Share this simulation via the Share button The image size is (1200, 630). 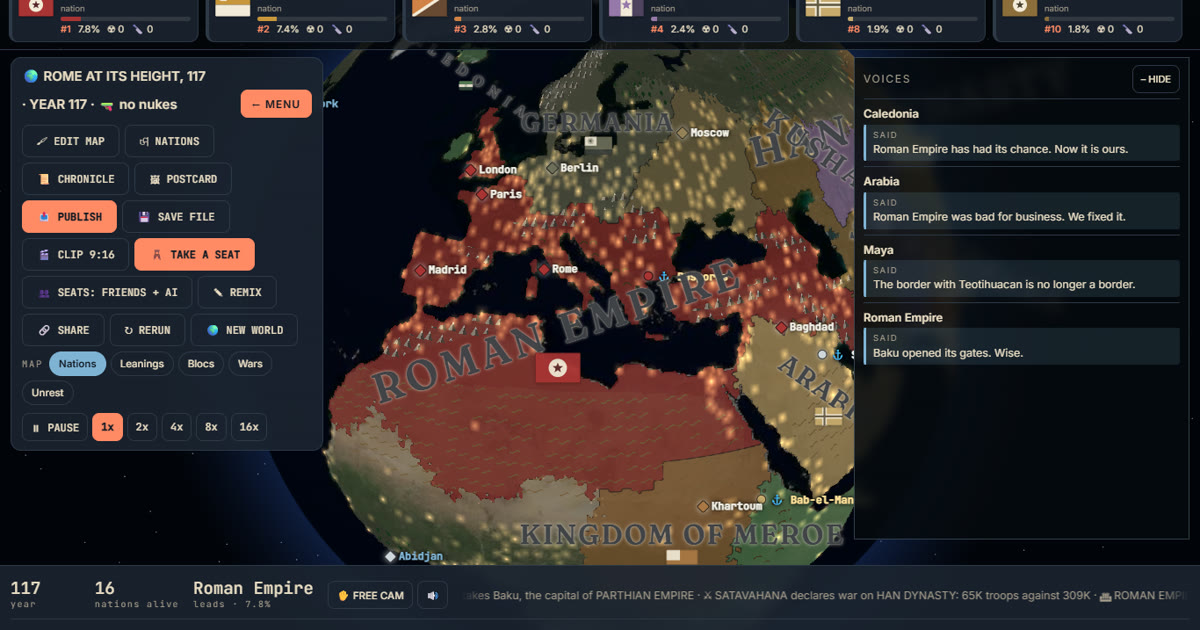point(63,330)
